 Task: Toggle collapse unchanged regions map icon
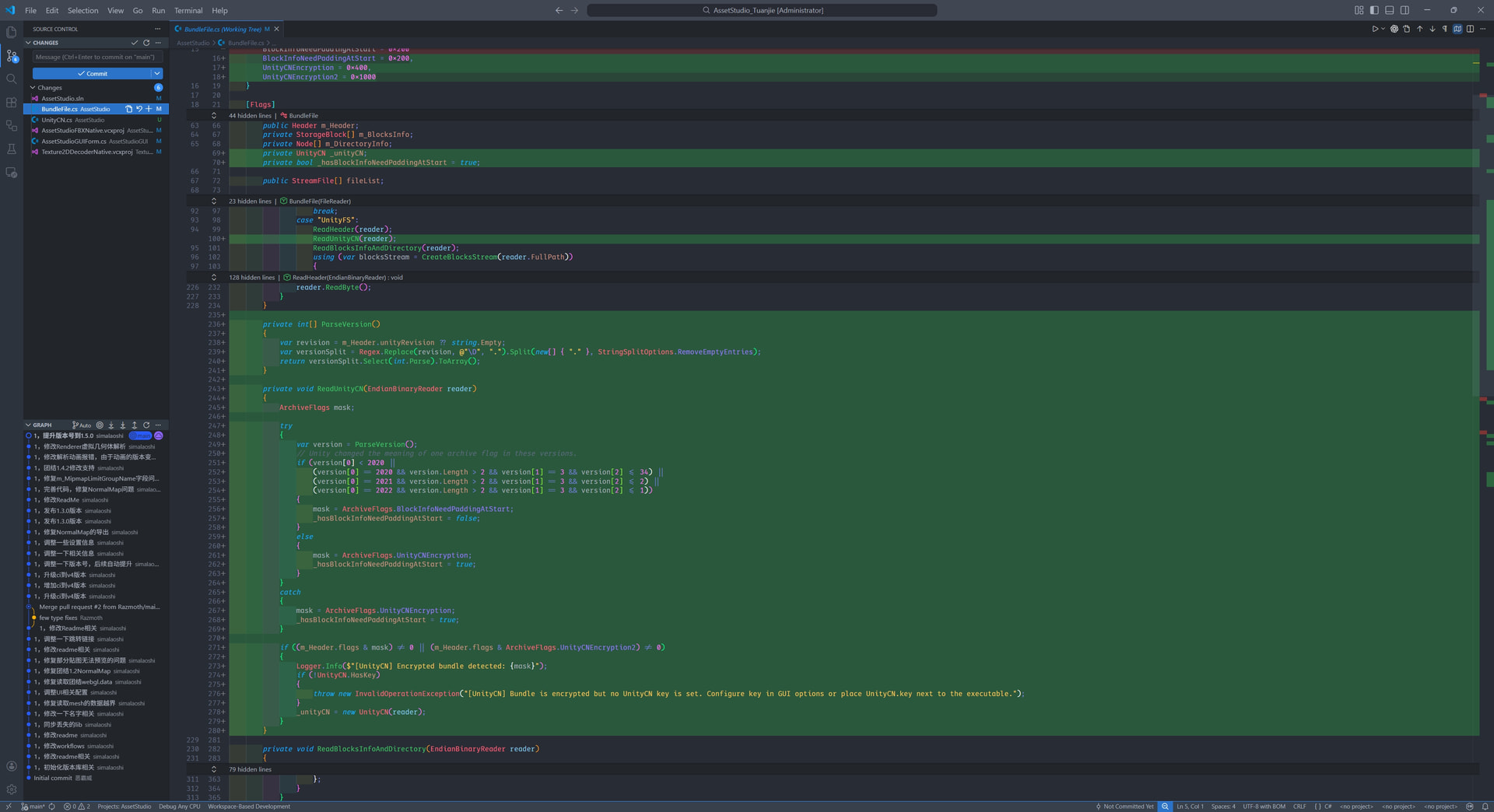(1457, 30)
